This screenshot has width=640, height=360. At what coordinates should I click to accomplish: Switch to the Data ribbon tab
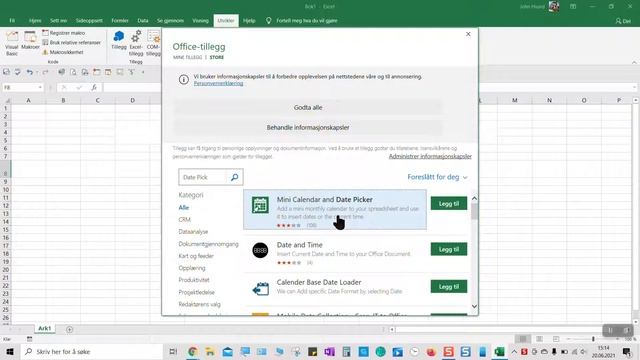point(143,20)
